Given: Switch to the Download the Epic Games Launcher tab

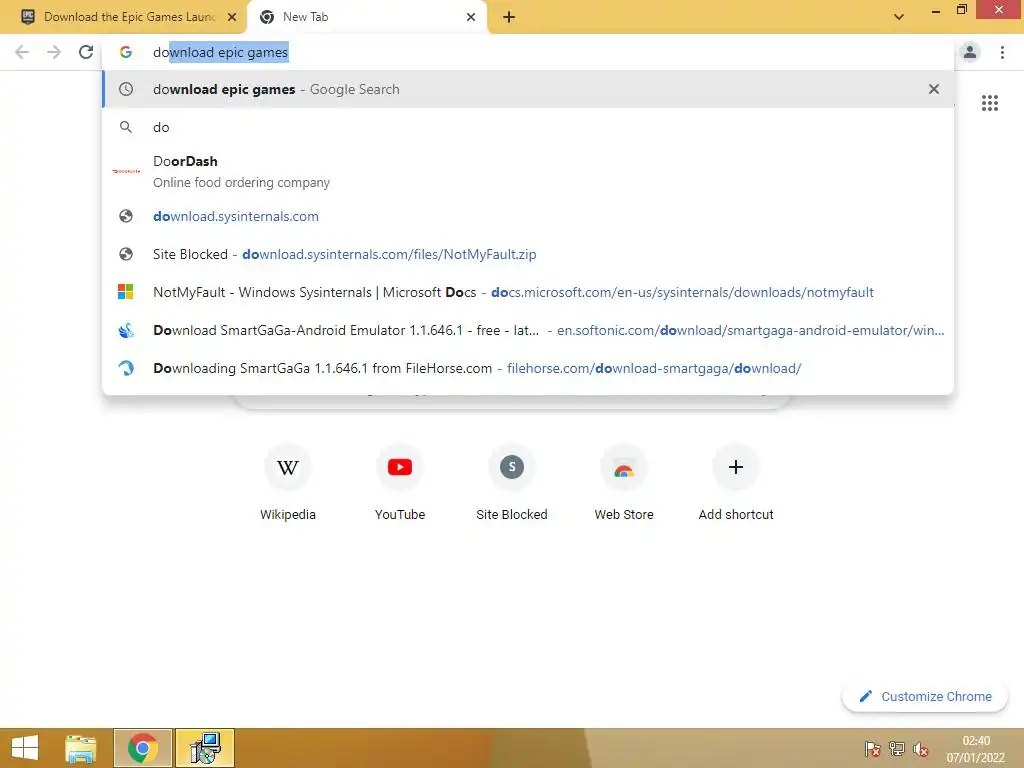Looking at the screenshot, I should click(x=124, y=17).
